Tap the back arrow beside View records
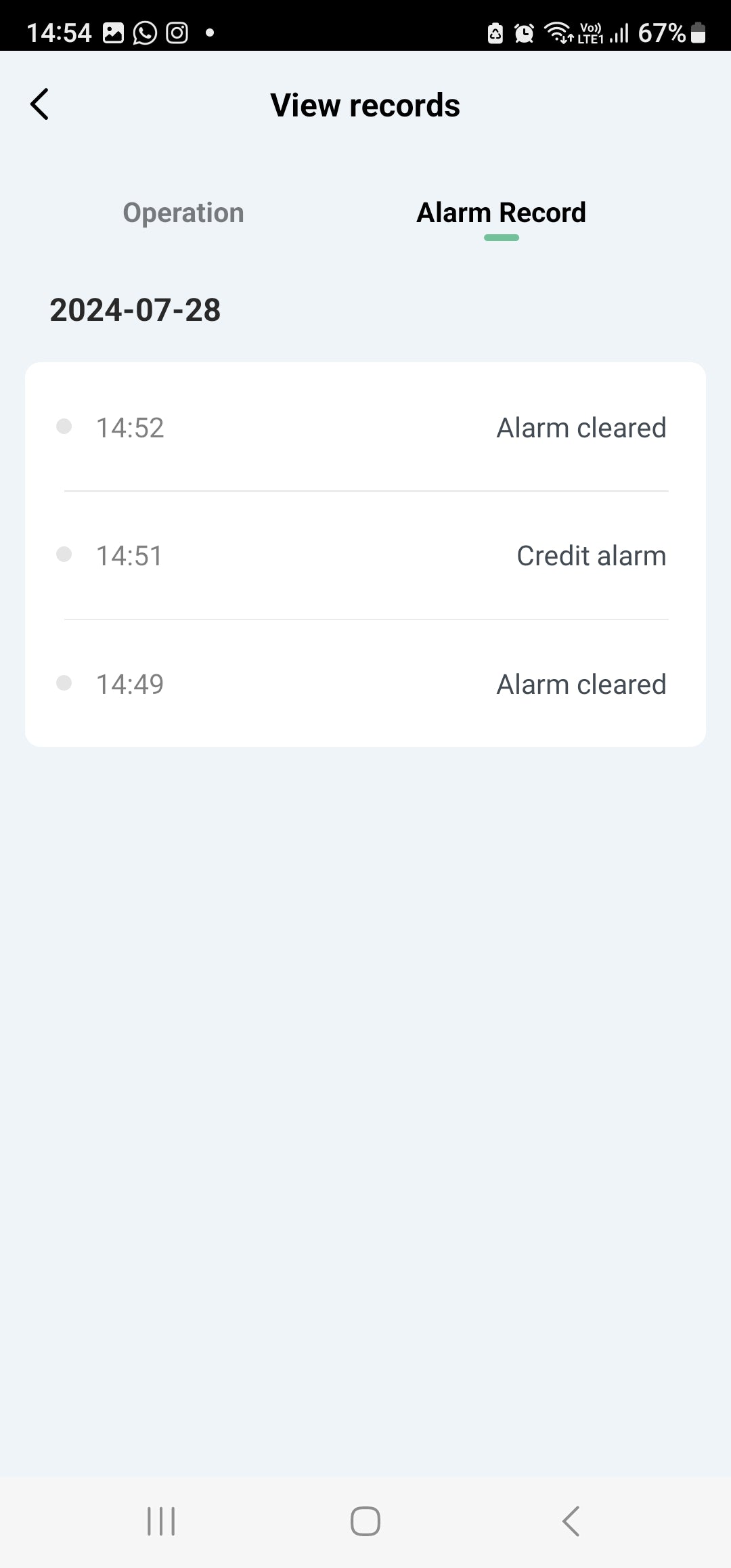 coord(40,104)
